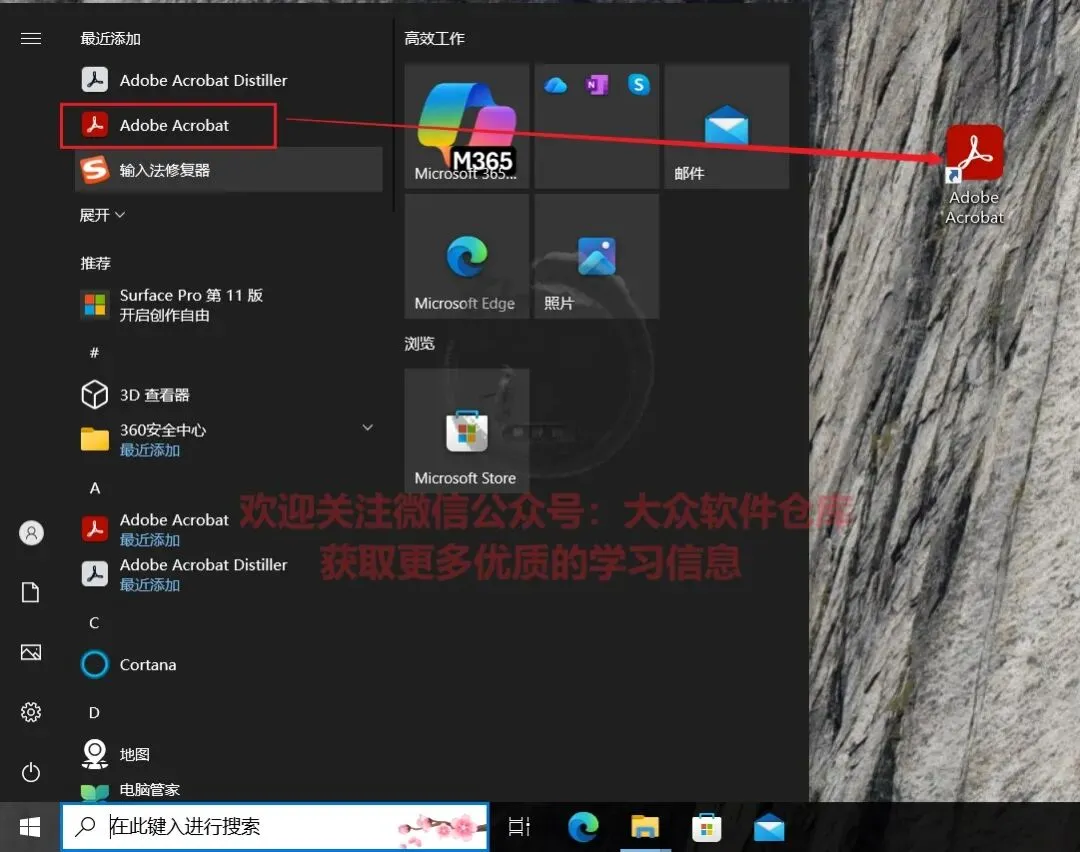Image resolution: width=1080 pixels, height=852 pixels.
Task: Select the D letter group header
Action: pos(94,712)
